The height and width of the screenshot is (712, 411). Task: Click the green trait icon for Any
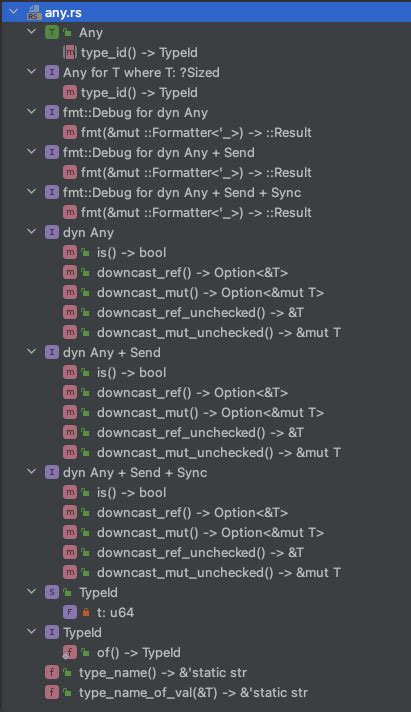(52, 32)
